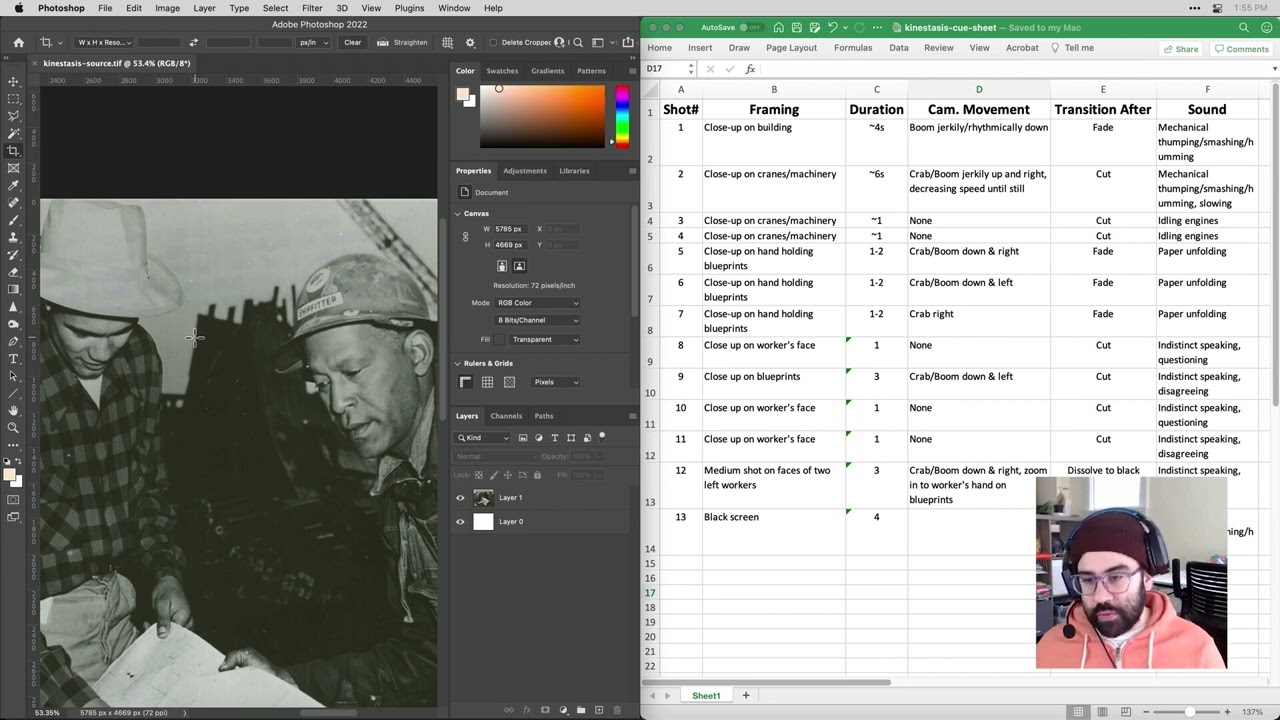1280x720 pixels.
Task: Switch to the Swatches tab
Action: 502,71
